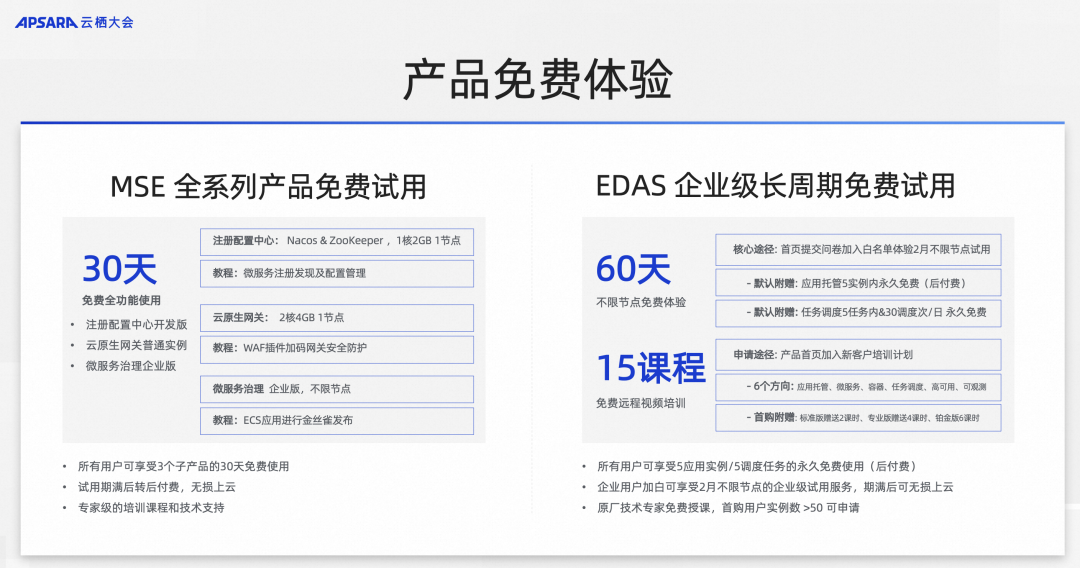Select the label 免费全功能使用
Viewport: 1080px width, 568px height.
point(121,300)
